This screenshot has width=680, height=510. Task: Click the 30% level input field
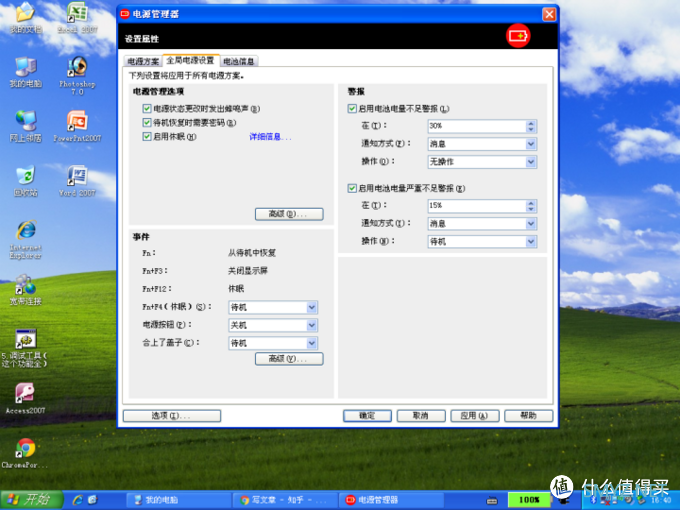tap(477, 126)
